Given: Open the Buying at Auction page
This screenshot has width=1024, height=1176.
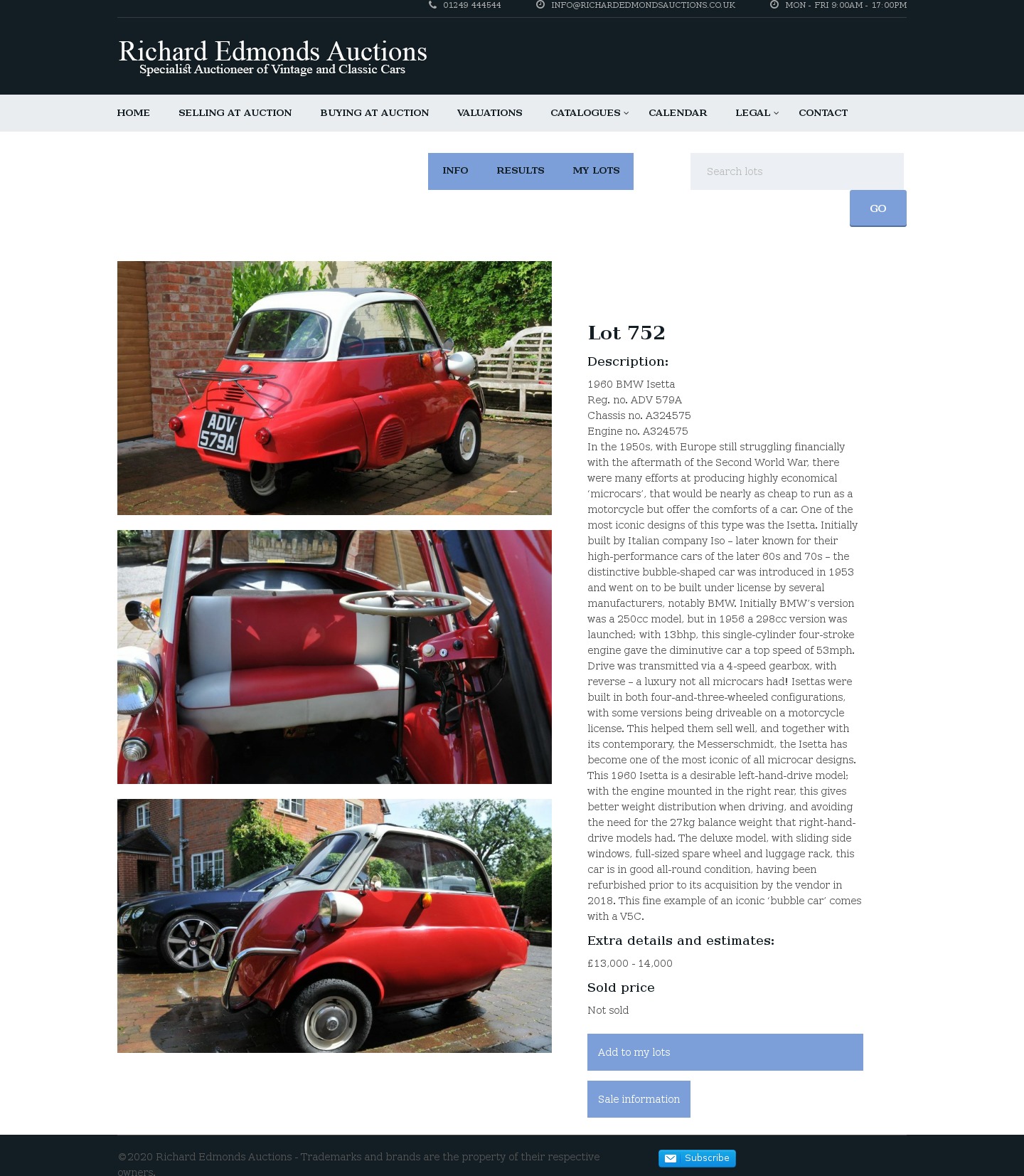Looking at the screenshot, I should pos(375,112).
